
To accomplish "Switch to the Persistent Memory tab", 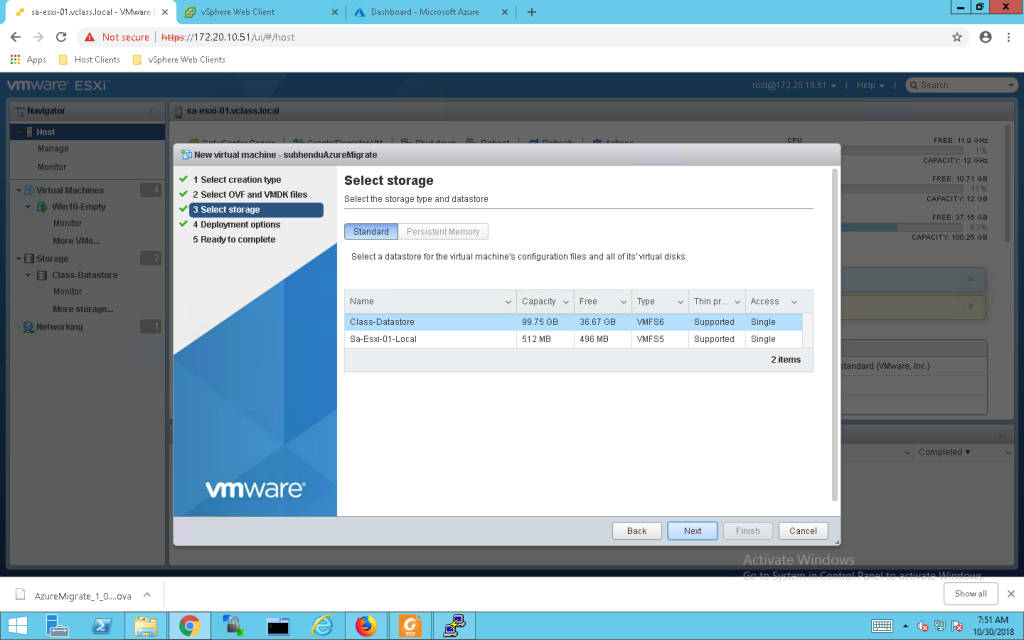I will tap(443, 232).
